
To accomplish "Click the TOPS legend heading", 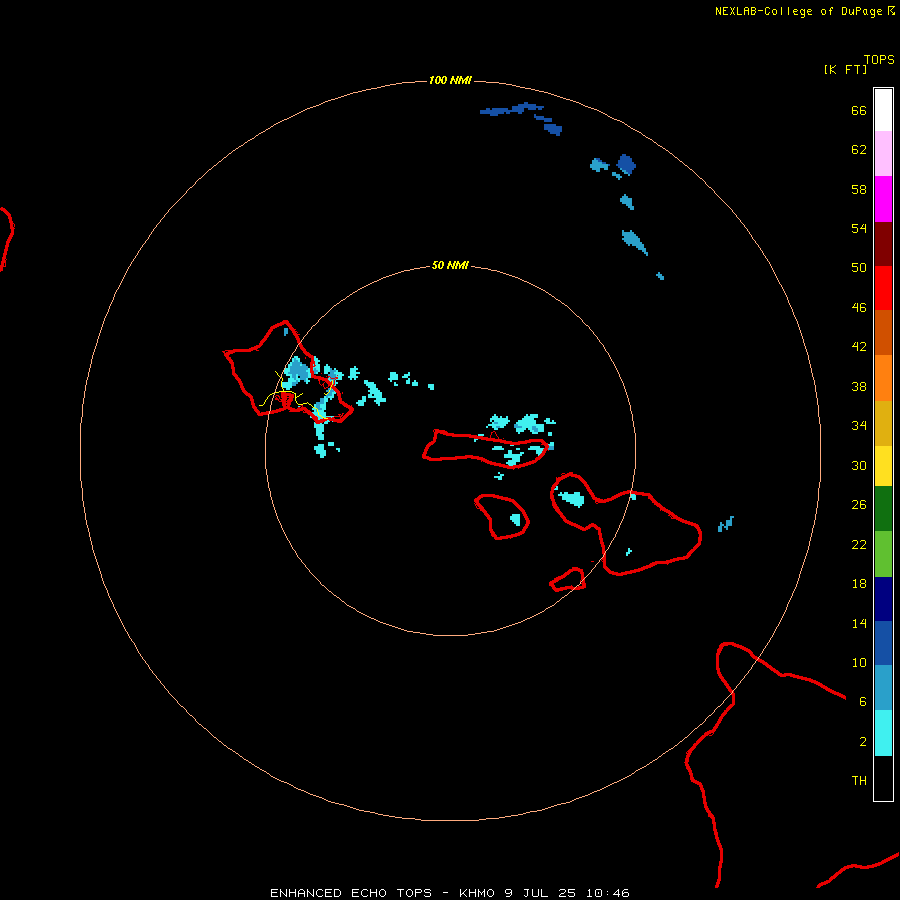I will pos(879,60).
